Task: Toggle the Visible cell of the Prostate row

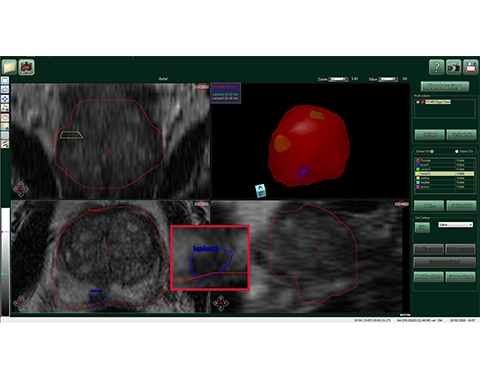Action: (x=465, y=160)
